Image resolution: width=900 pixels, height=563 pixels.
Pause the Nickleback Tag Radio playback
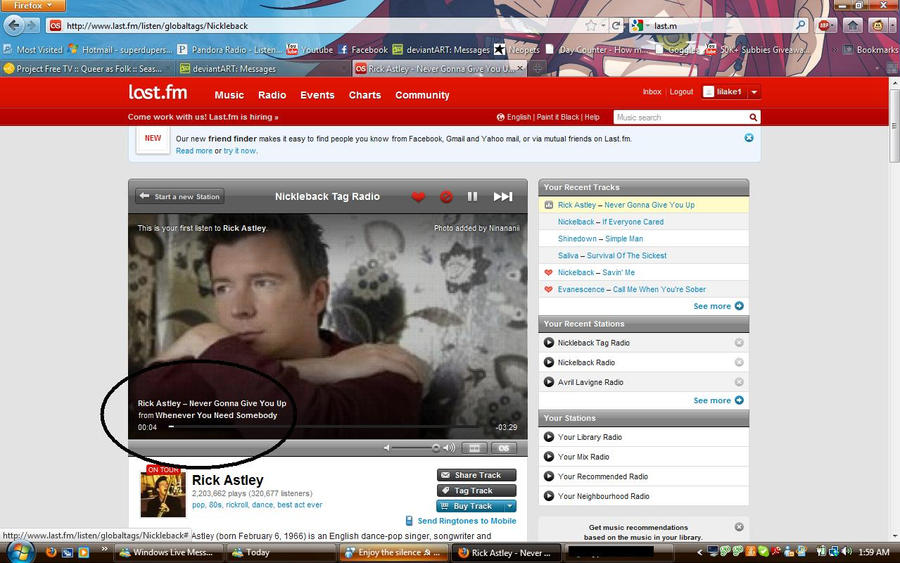pos(473,197)
